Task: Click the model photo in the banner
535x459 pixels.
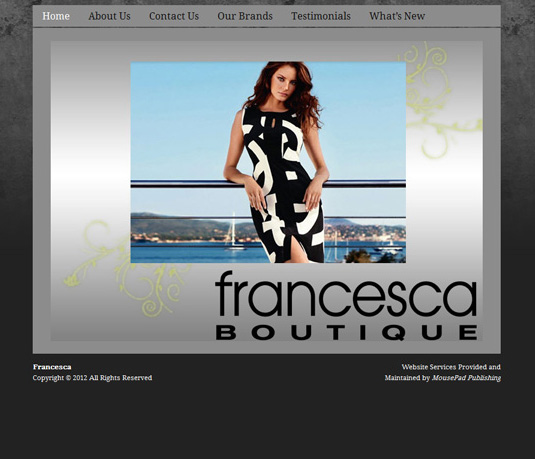Action: click(x=268, y=162)
